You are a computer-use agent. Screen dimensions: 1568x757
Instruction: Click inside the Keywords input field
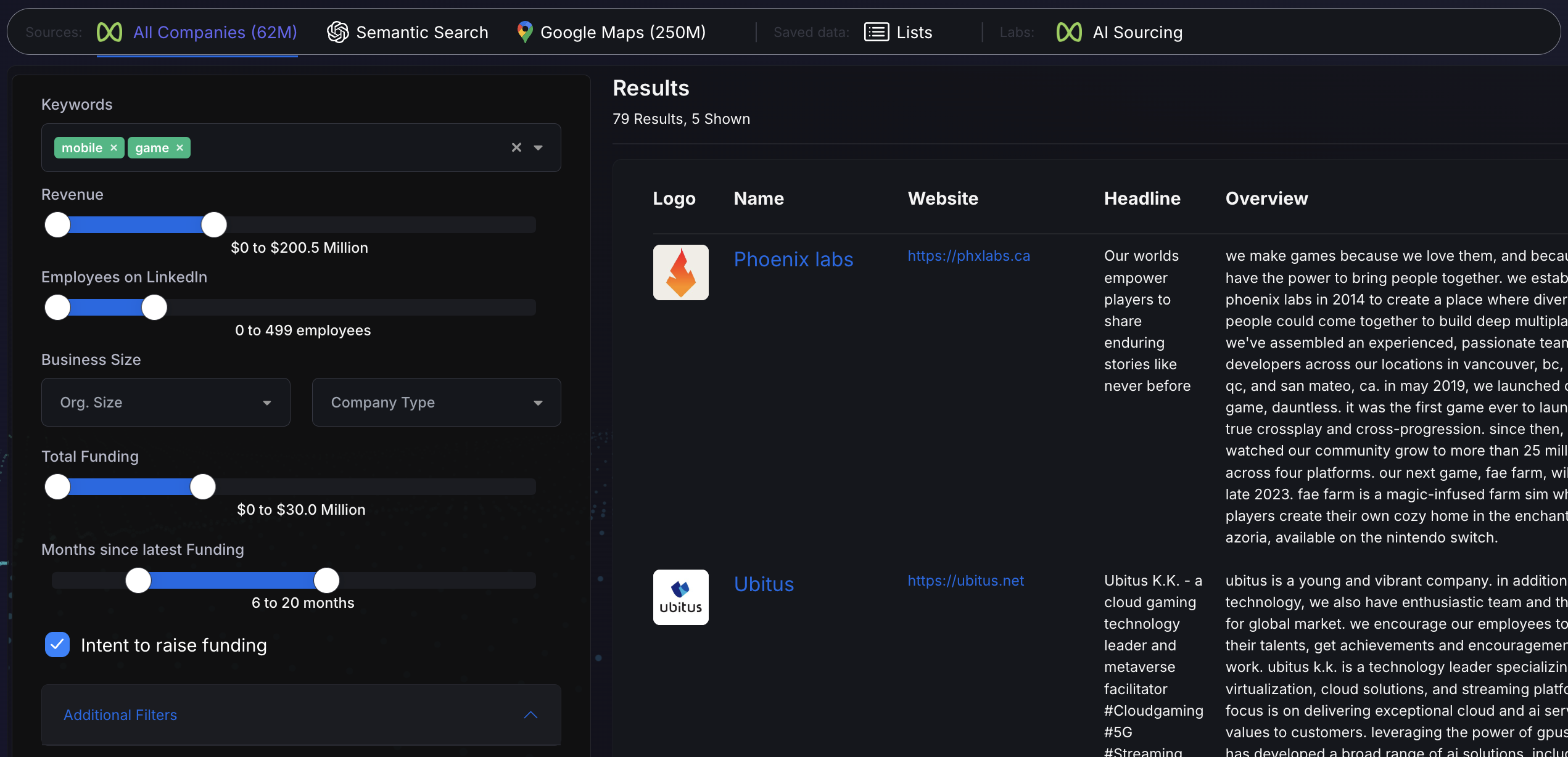pos(301,148)
